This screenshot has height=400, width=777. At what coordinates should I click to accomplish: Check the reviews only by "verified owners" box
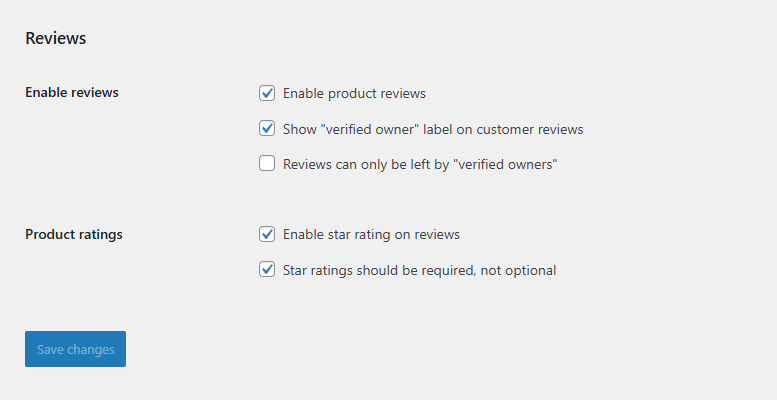267,164
